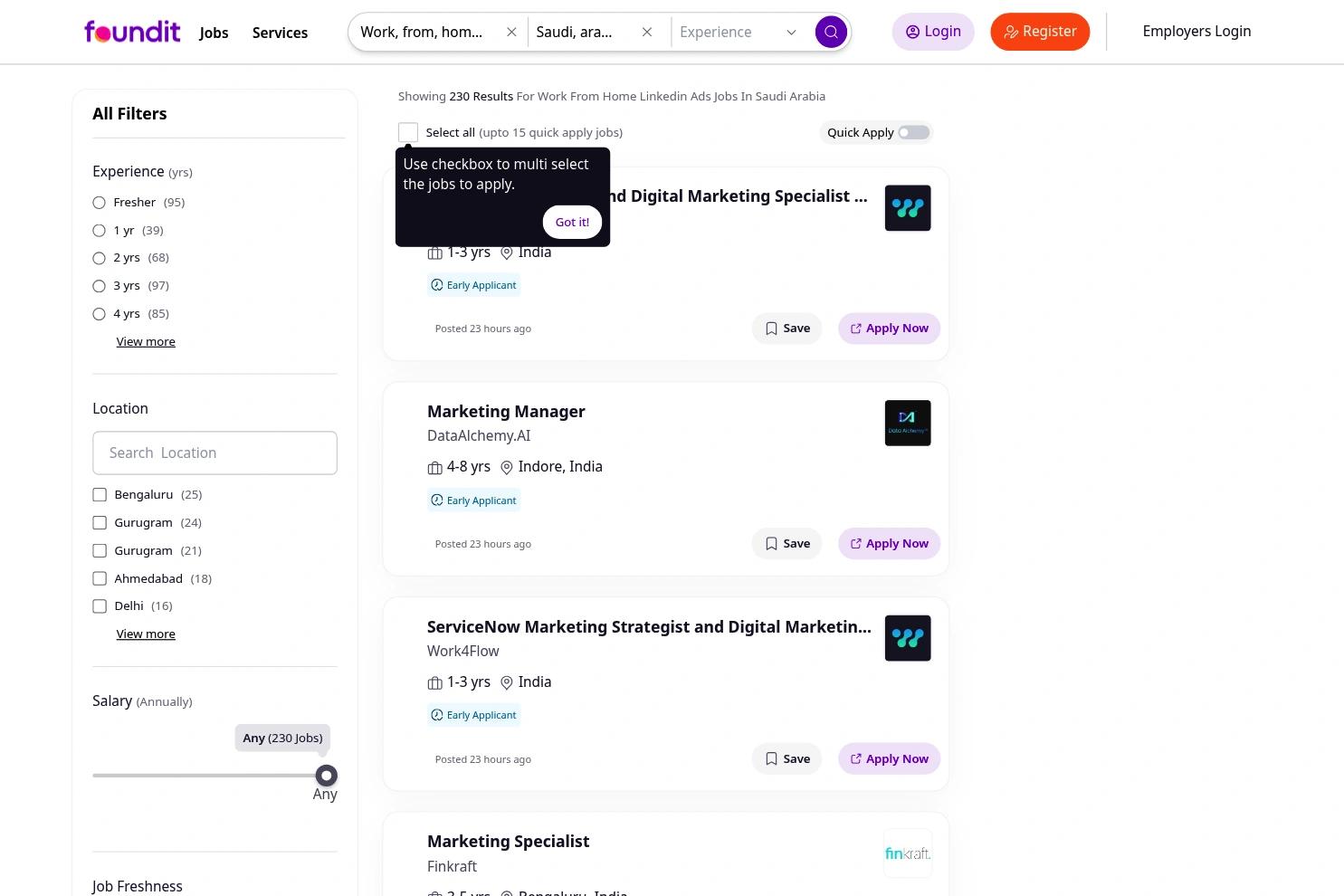This screenshot has height=896, width=1344.
Task: Check the Bengaluru location filter
Action: point(100,495)
